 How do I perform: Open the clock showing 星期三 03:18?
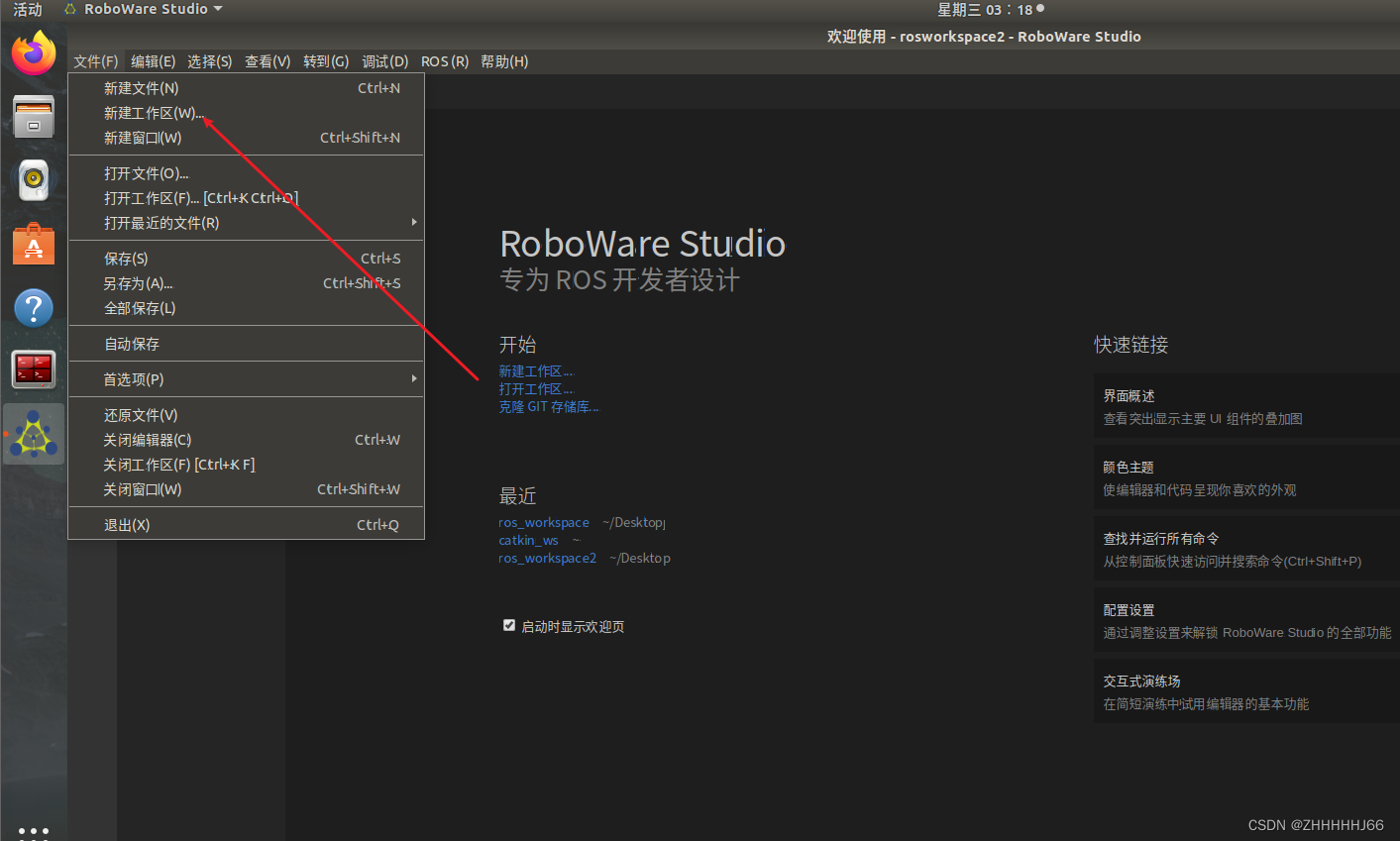(x=990, y=9)
